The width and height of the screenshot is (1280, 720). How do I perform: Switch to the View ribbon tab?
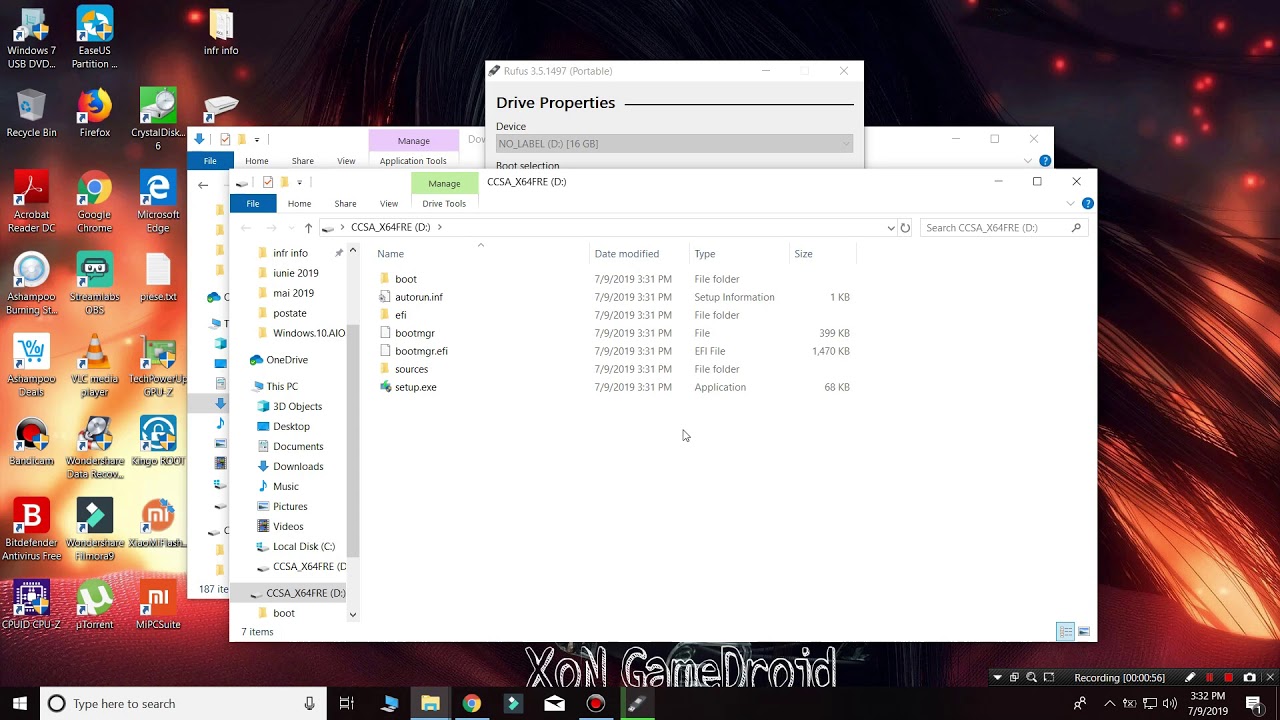tap(389, 203)
